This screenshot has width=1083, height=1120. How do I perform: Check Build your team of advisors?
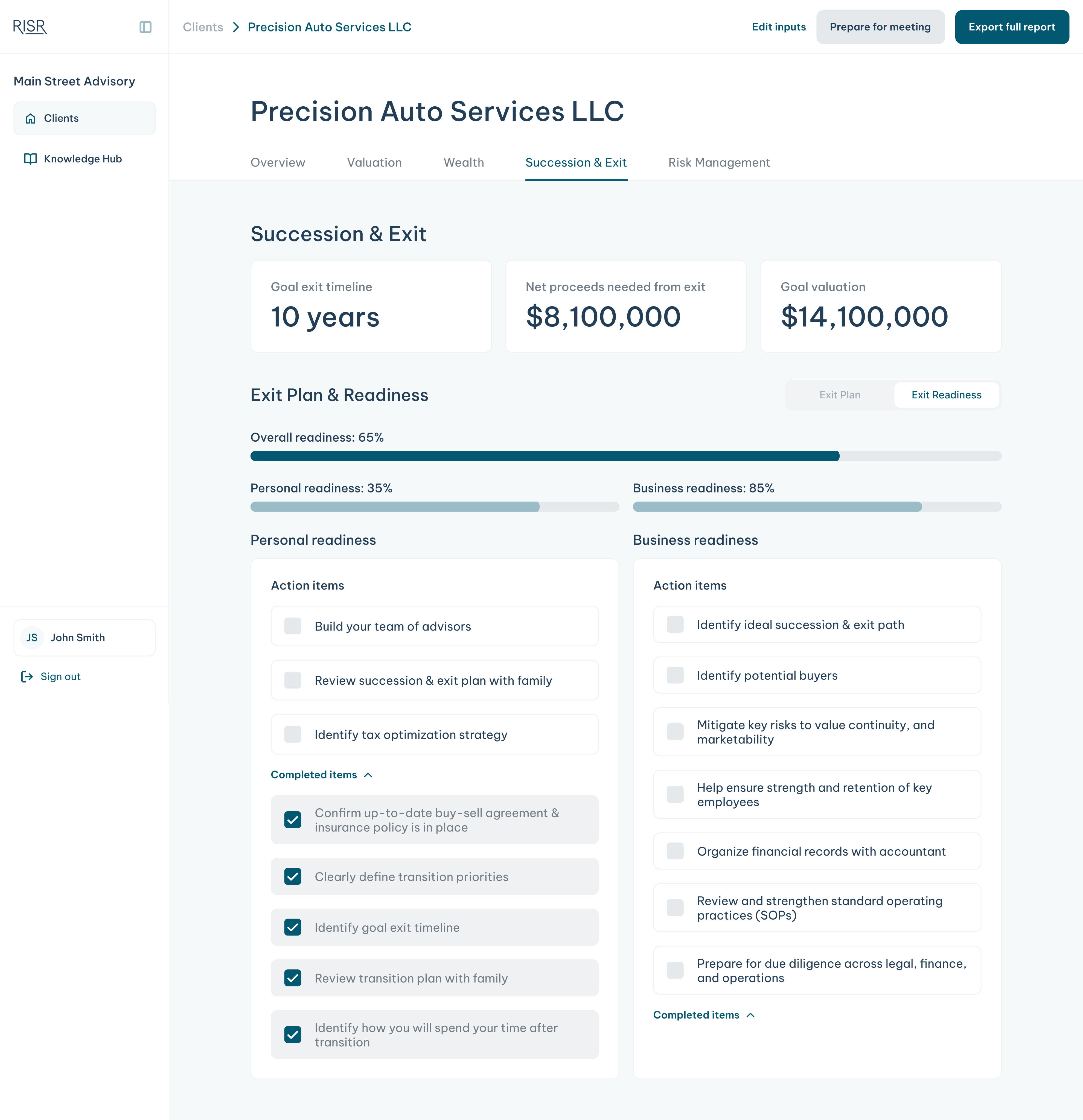[293, 626]
